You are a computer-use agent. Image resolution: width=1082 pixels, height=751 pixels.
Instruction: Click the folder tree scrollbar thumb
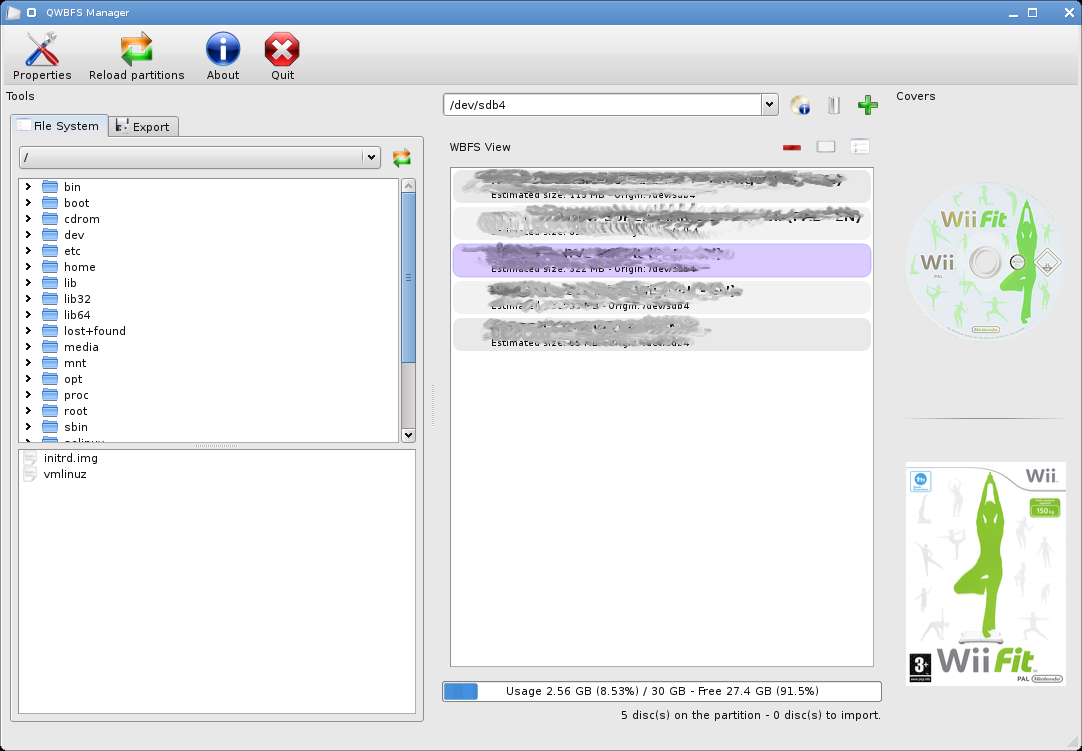pyautogui.click(x=409, y=277)
